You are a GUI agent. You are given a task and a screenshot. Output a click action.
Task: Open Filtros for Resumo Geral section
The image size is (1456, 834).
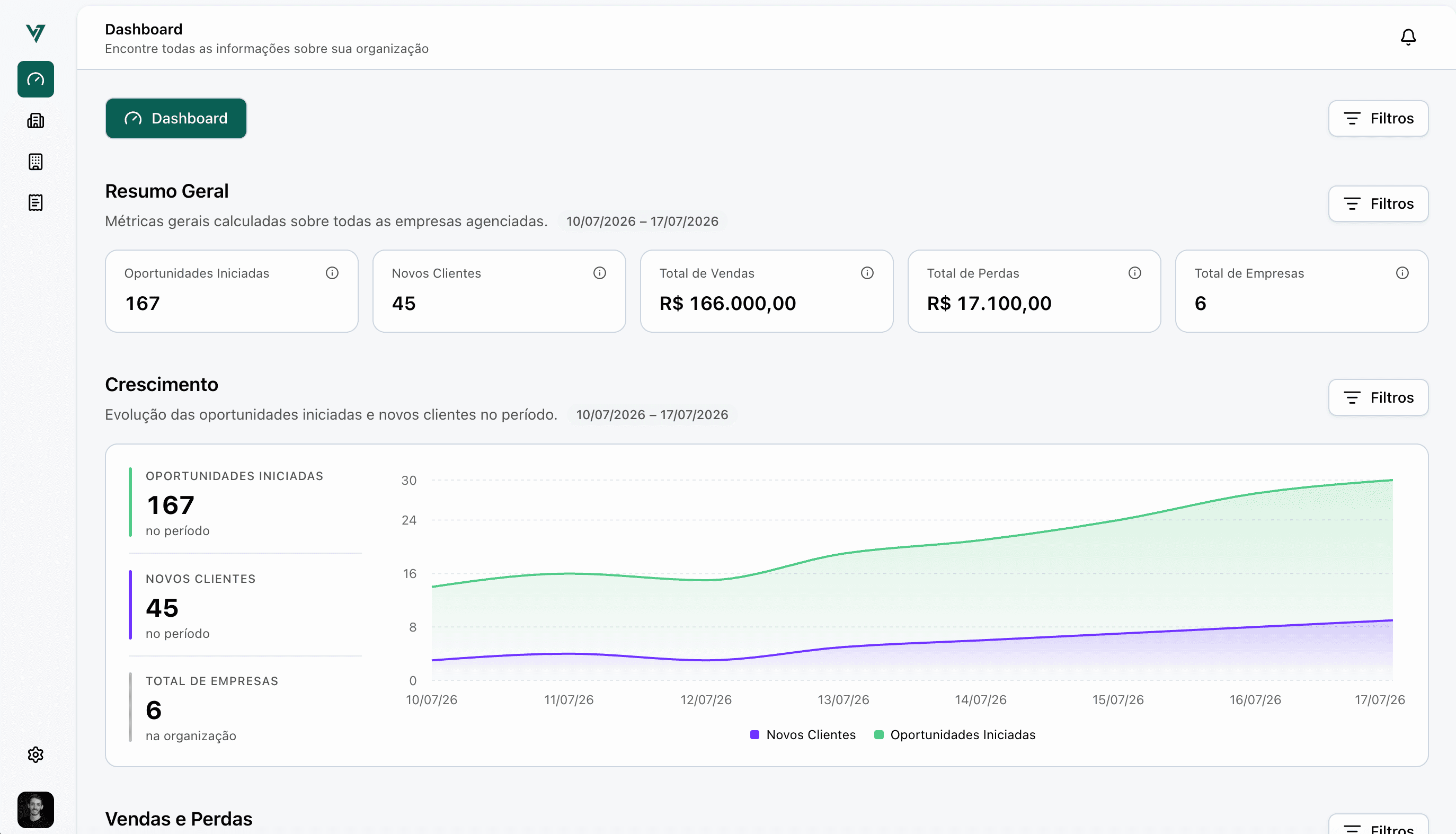pyautogui.click(x=1378, y=204)
